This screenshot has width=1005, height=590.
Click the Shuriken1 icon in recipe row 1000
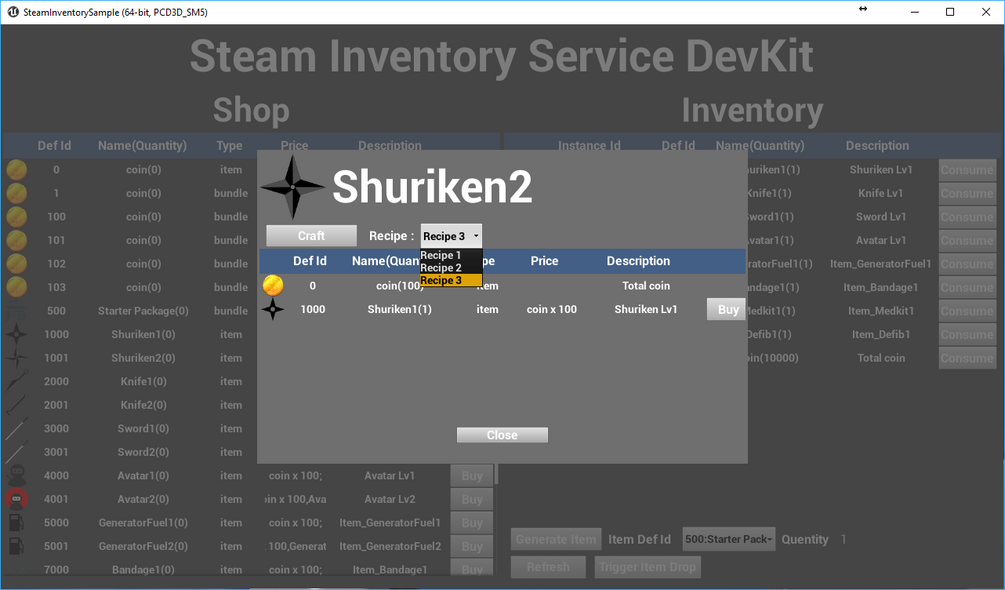pyautogui.click(x=273, y=309)
